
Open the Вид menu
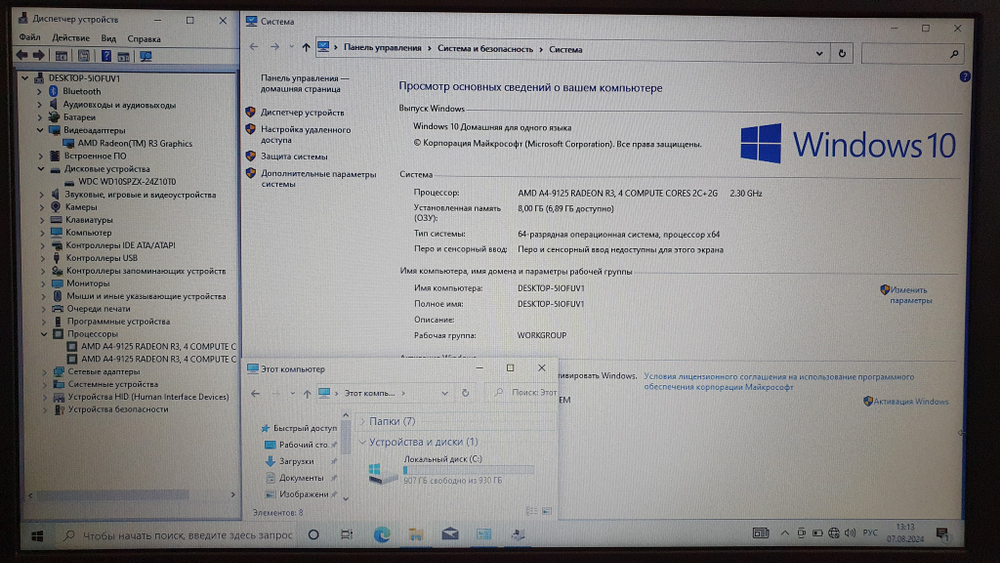coord(108,38)
